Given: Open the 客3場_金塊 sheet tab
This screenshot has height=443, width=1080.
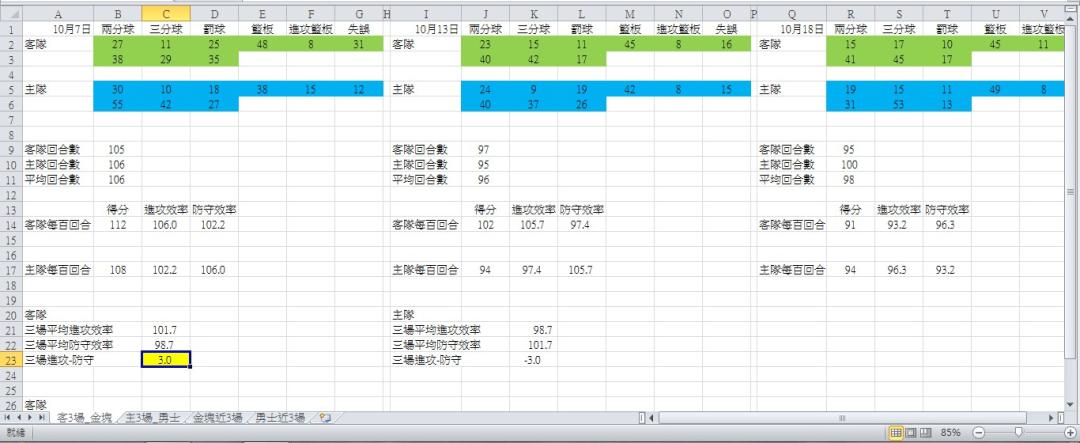Looking at the screenshot, I should [85, 418].
